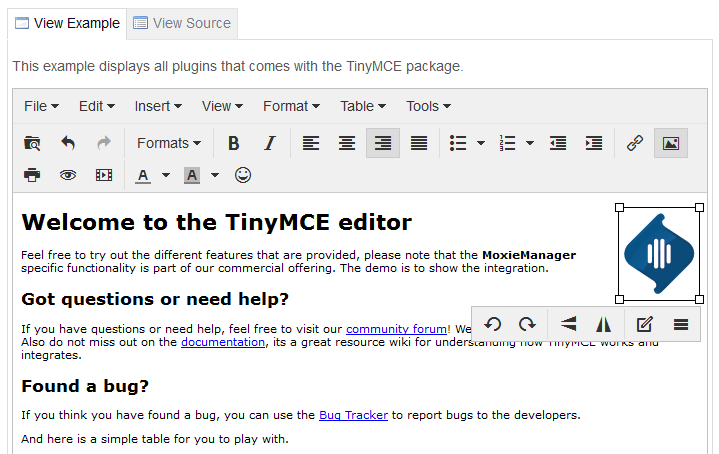Rotate the image clockwise
This screenshot has width=719, height=454.
(527, 325)
